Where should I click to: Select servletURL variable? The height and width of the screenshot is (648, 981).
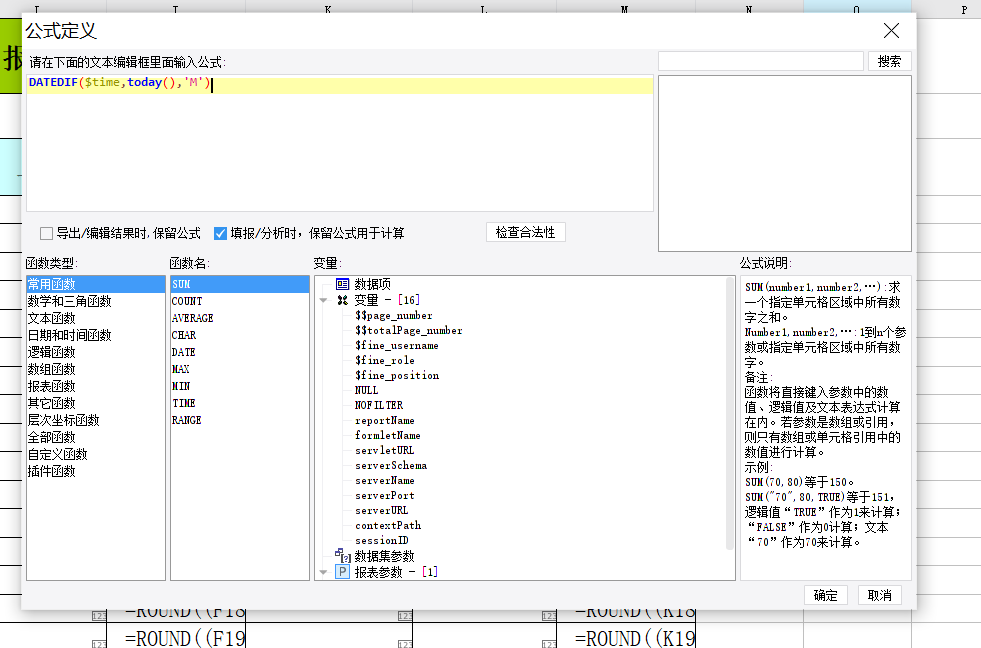pyautogui.click(x=385, y=450)
